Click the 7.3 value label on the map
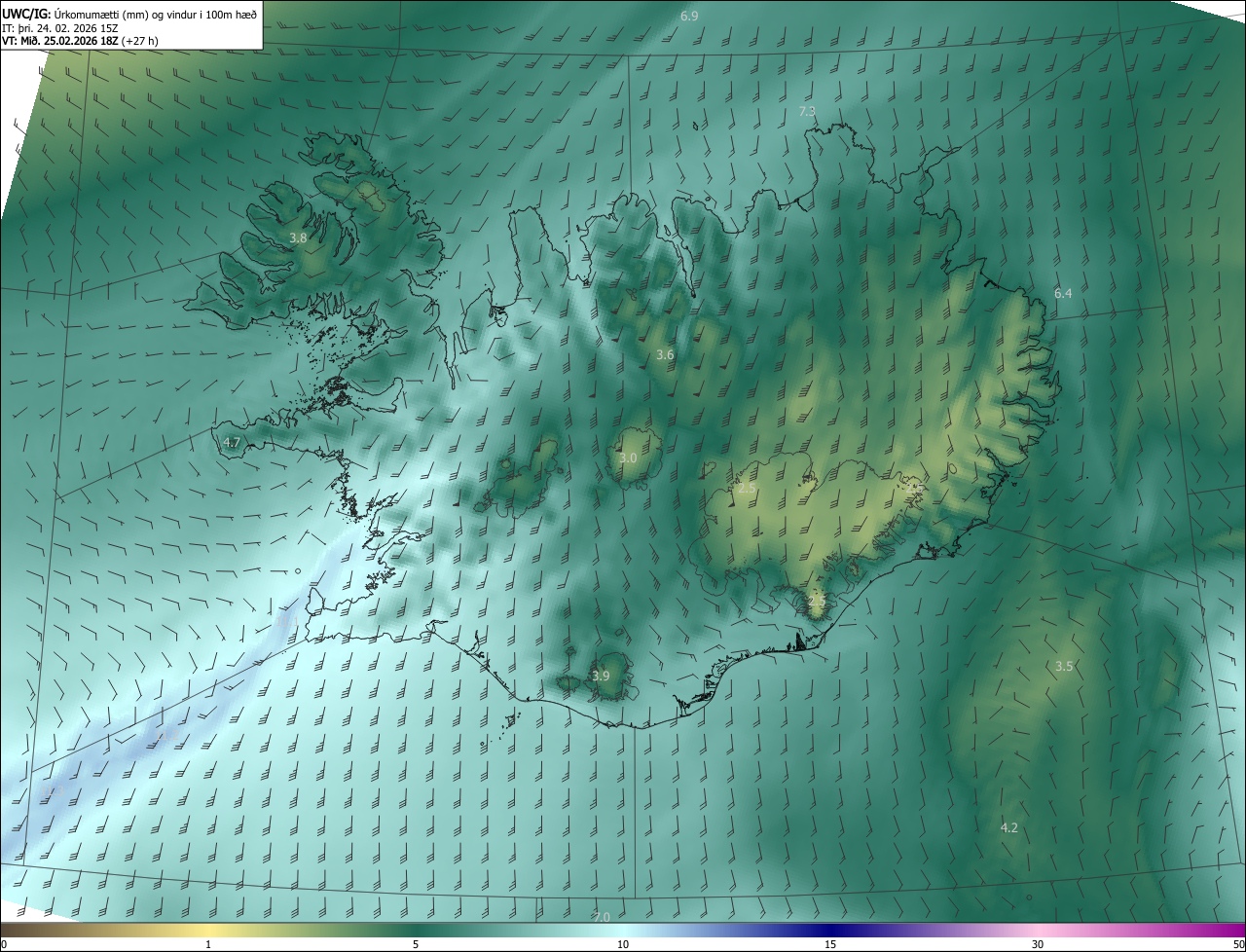Image resolution: width=1246 pixels, height=952 pixels. [807, 112]
